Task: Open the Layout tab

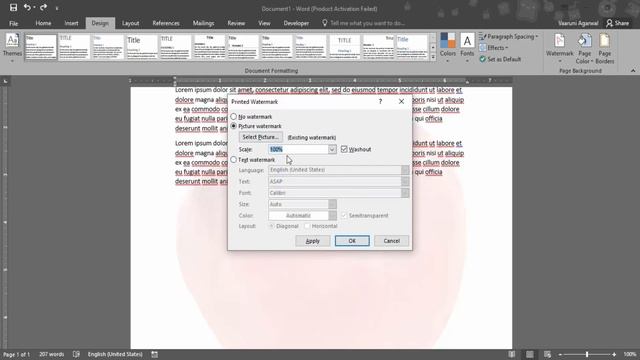Action: pyautogui.click(x=131, y=23)
